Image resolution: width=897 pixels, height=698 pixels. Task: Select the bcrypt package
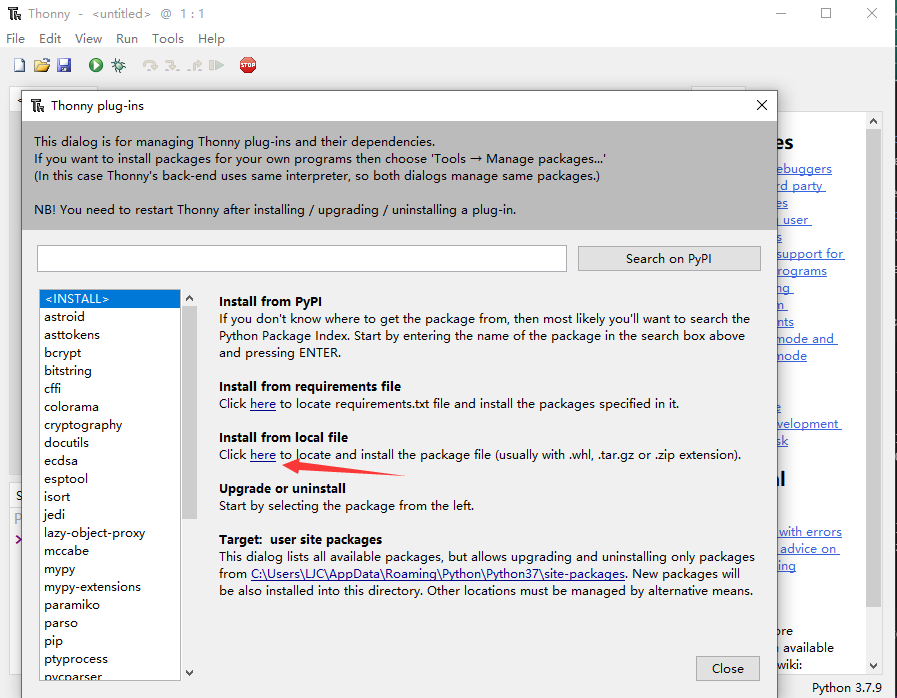[110, 353]
